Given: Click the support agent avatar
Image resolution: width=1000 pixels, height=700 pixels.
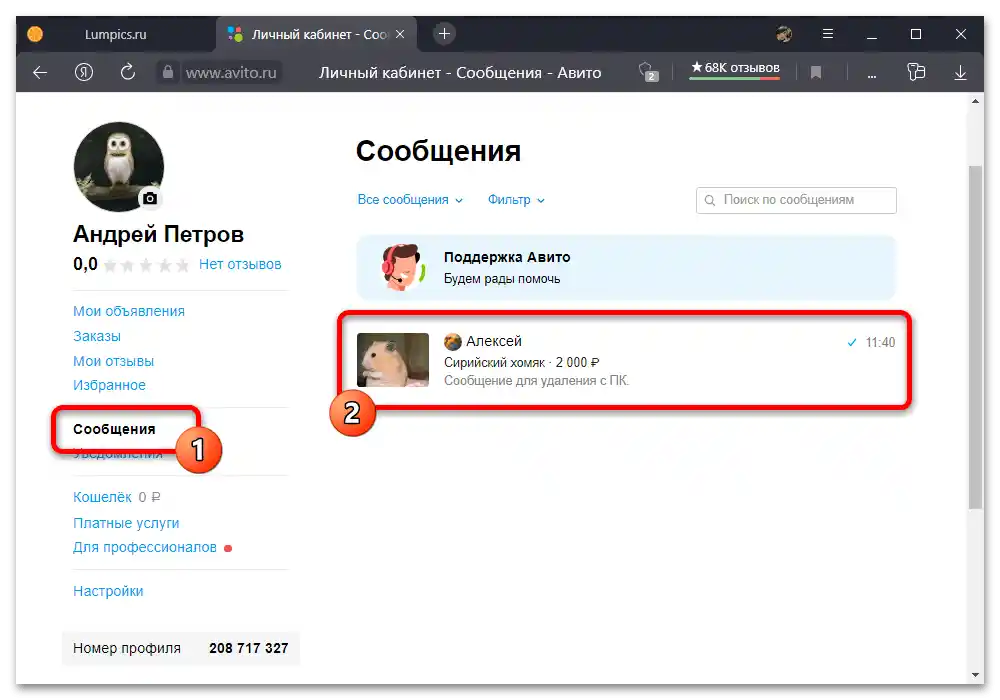Looking at the screenshot, I should 403,267.
